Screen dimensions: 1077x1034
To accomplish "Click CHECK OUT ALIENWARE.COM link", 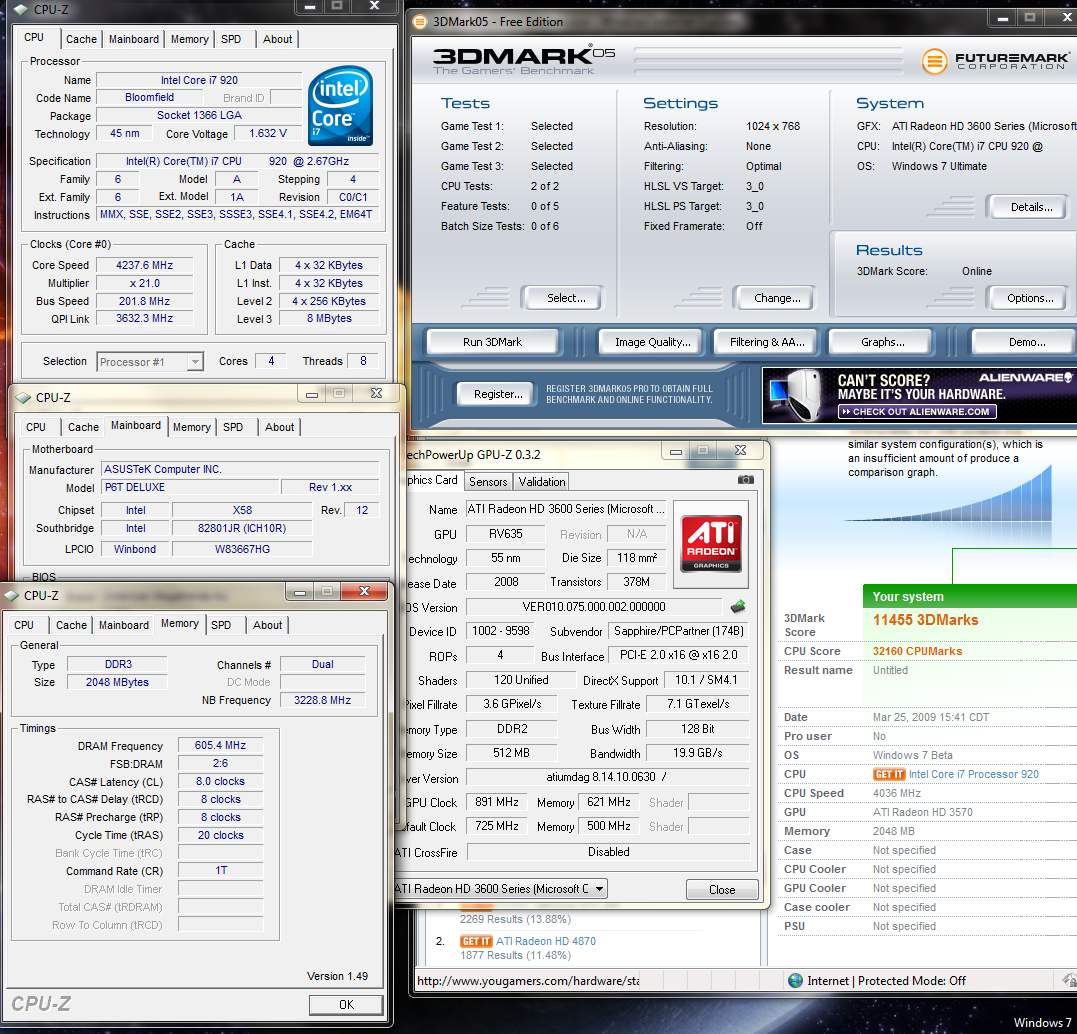I will (917, 412).
